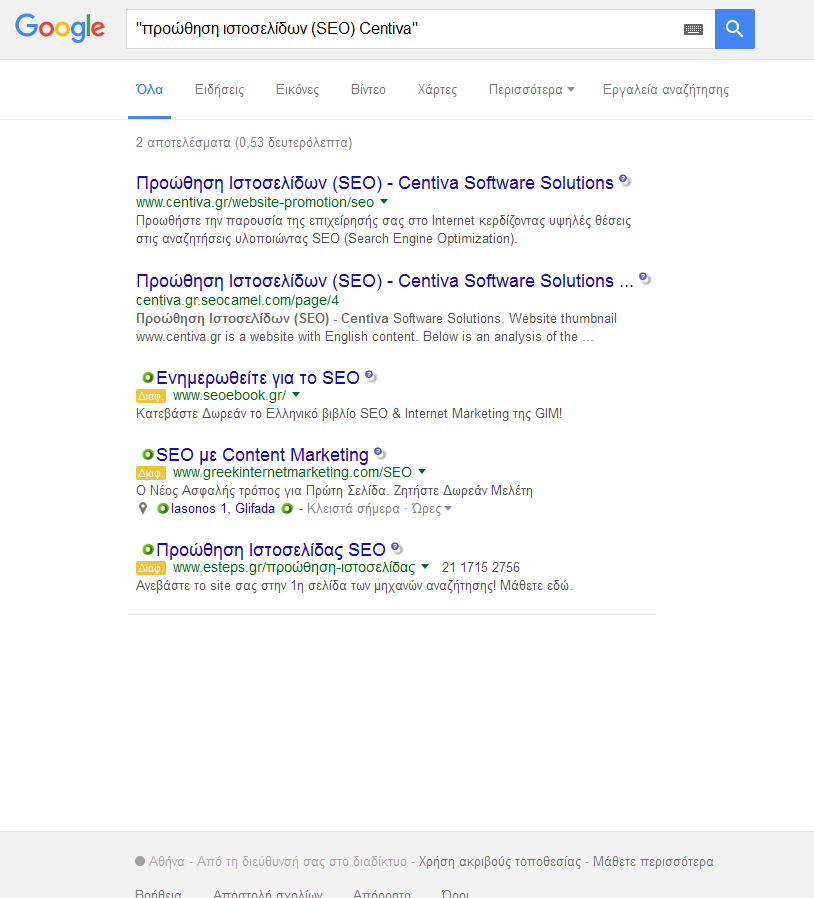Open Εργαλεία αναζήτησης search tools
The width and height of the screenshot is (814, 898).
(x=666, y=90)
